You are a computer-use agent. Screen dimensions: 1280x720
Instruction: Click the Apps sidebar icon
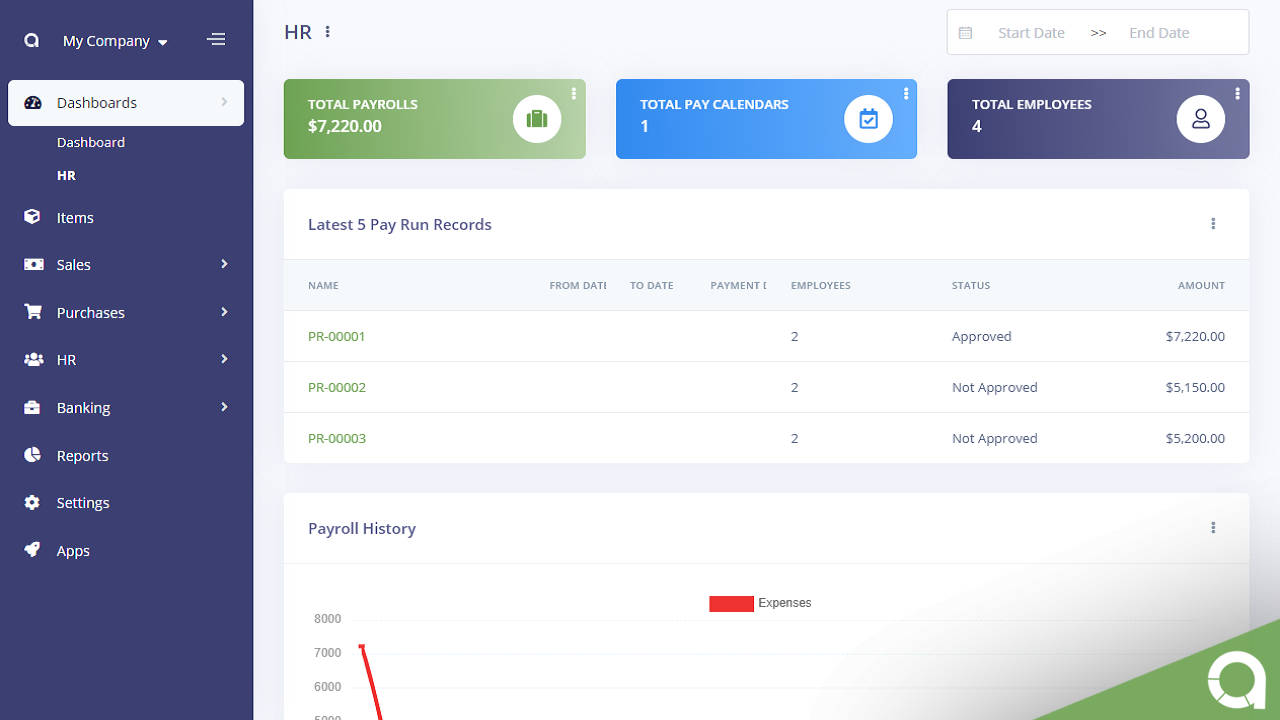click(33, 550)
